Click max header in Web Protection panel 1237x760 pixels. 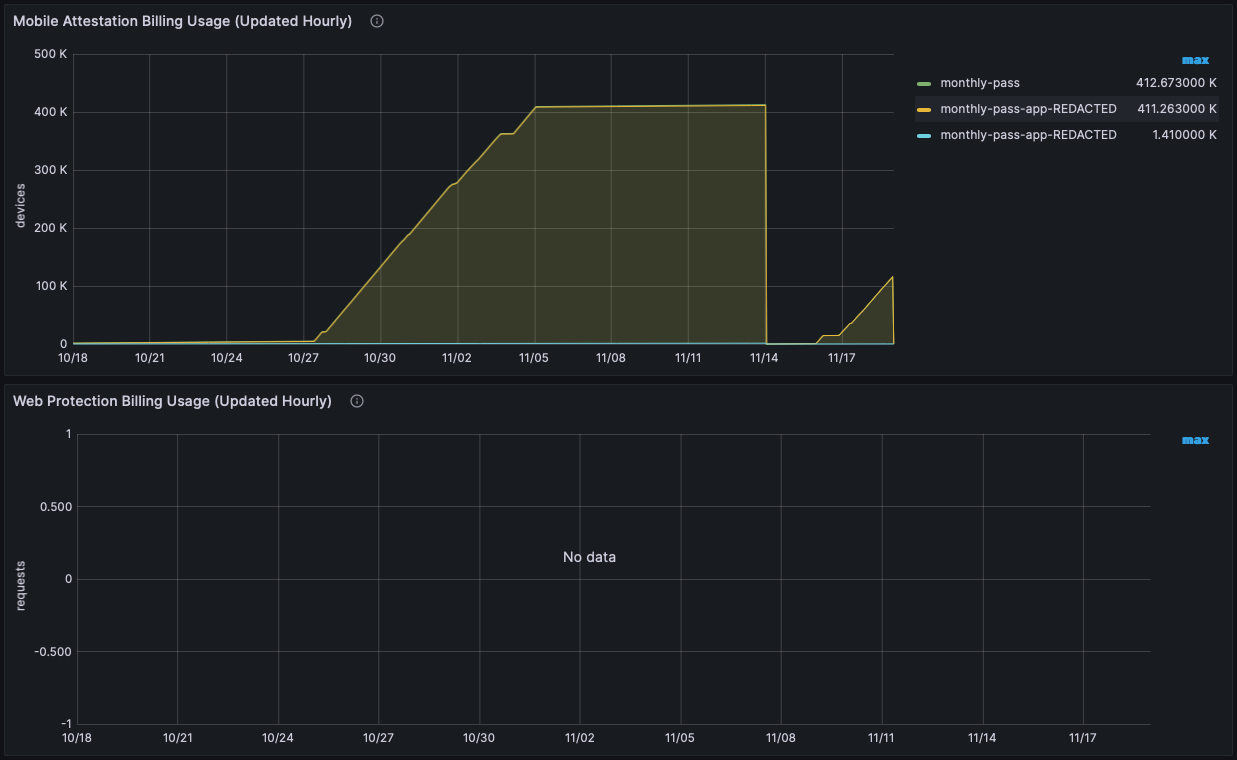1195,440
